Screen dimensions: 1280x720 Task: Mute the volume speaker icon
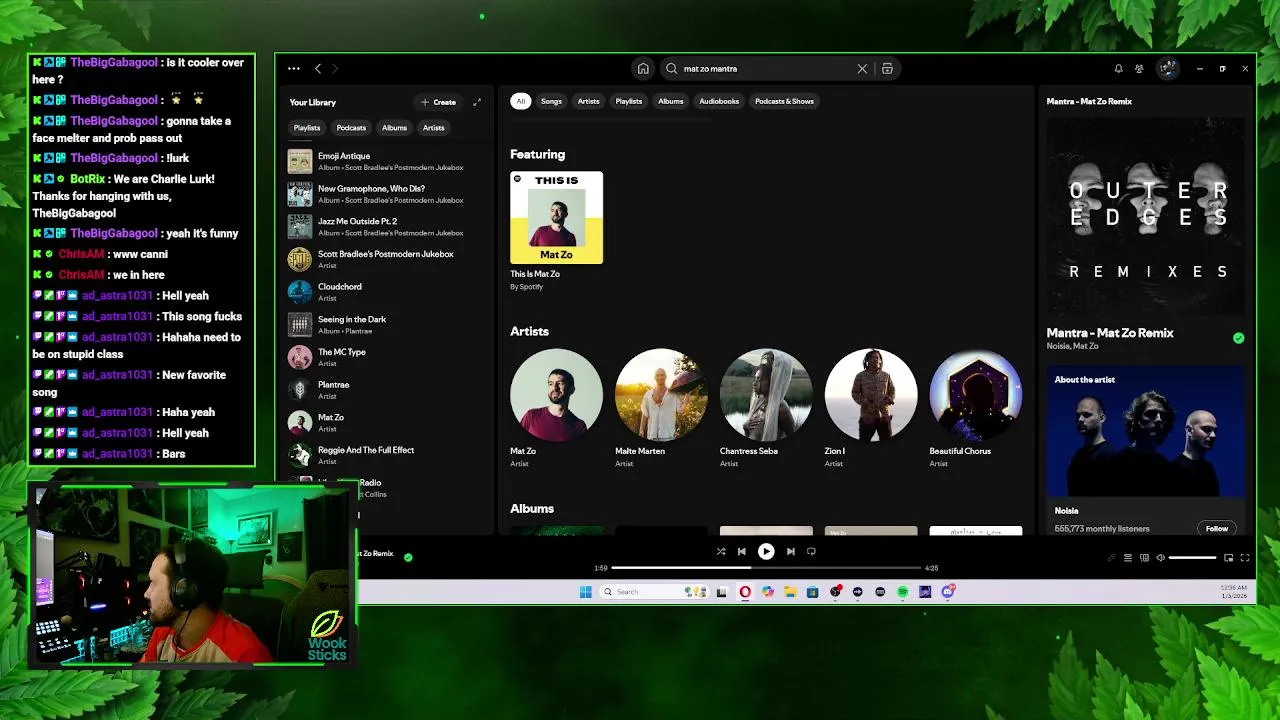click(1160, 558)
